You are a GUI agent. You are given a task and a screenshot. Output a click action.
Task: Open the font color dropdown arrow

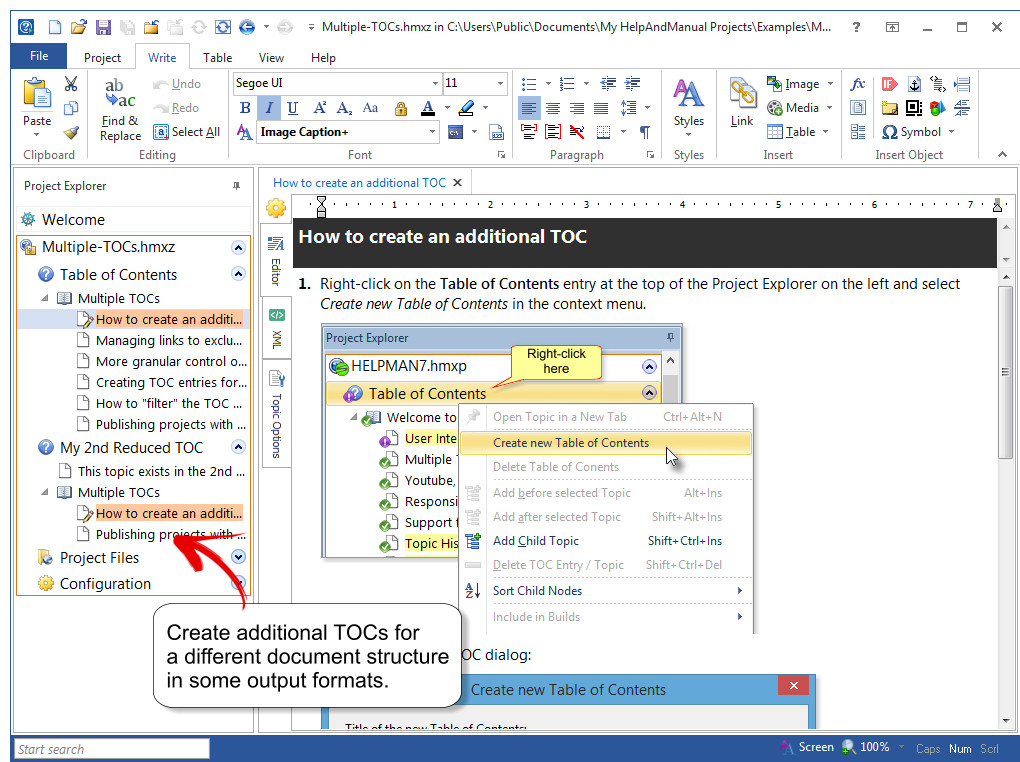coord(447,108)
